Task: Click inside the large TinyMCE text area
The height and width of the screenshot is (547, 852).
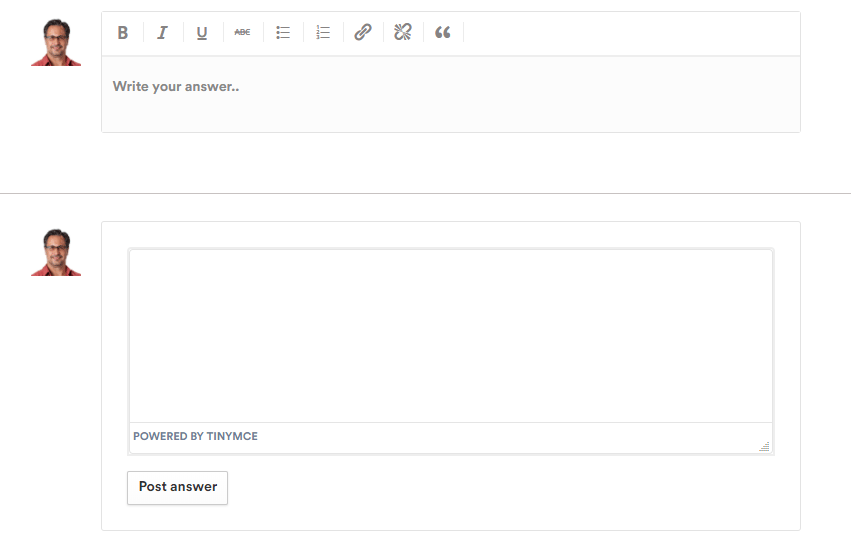Action: (x=450, y=336)
